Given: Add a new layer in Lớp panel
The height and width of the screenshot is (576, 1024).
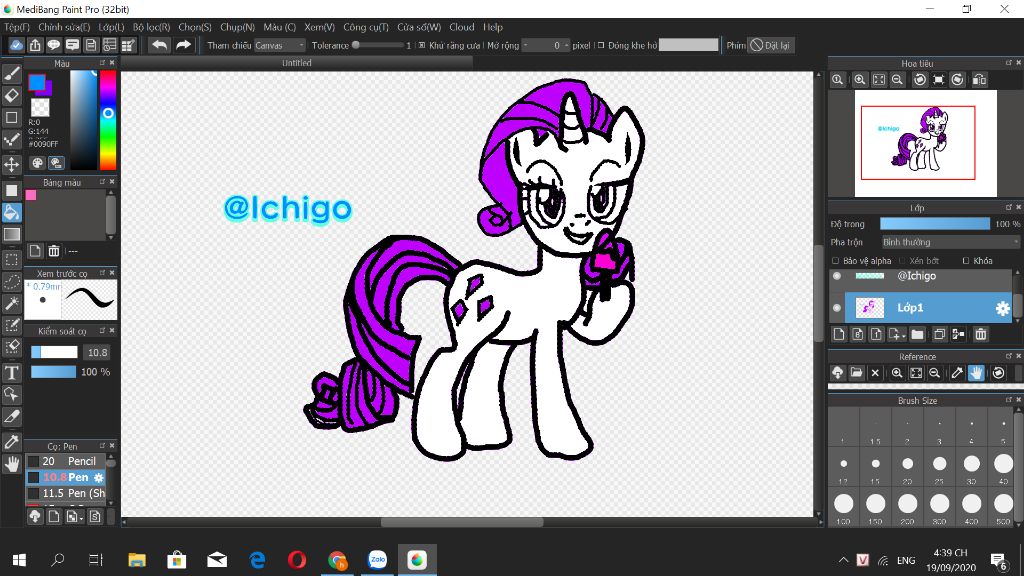Looking at the screenshot, I should coord(839,334).
